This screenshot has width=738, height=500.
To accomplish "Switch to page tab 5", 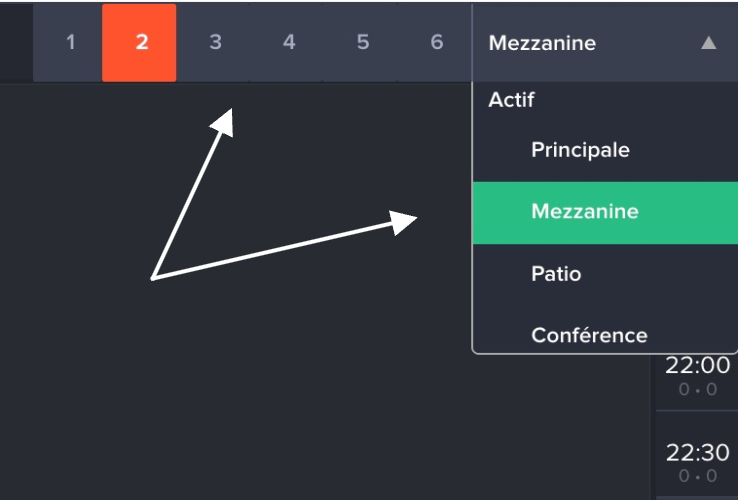I will [363, 43].
